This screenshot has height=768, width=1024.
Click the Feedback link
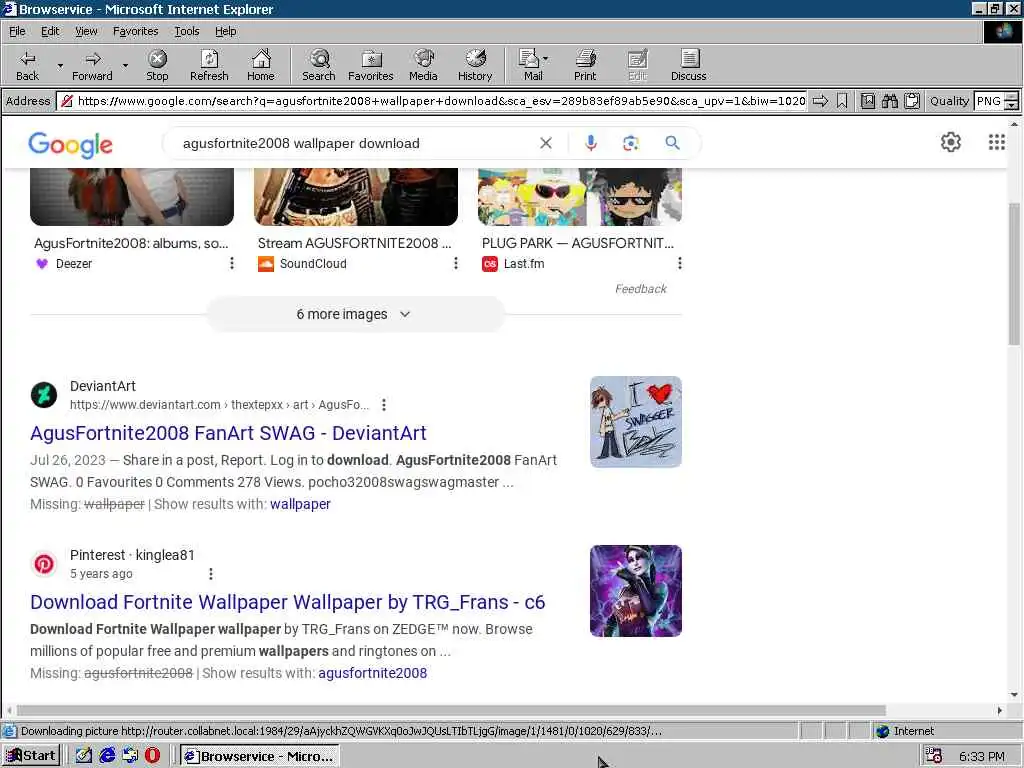641,289
